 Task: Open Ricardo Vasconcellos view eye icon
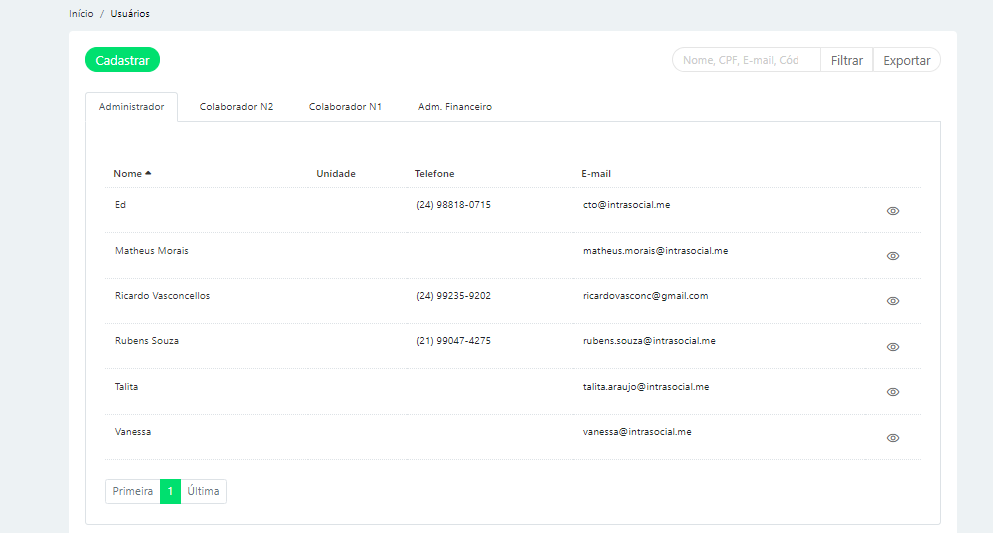893,301
